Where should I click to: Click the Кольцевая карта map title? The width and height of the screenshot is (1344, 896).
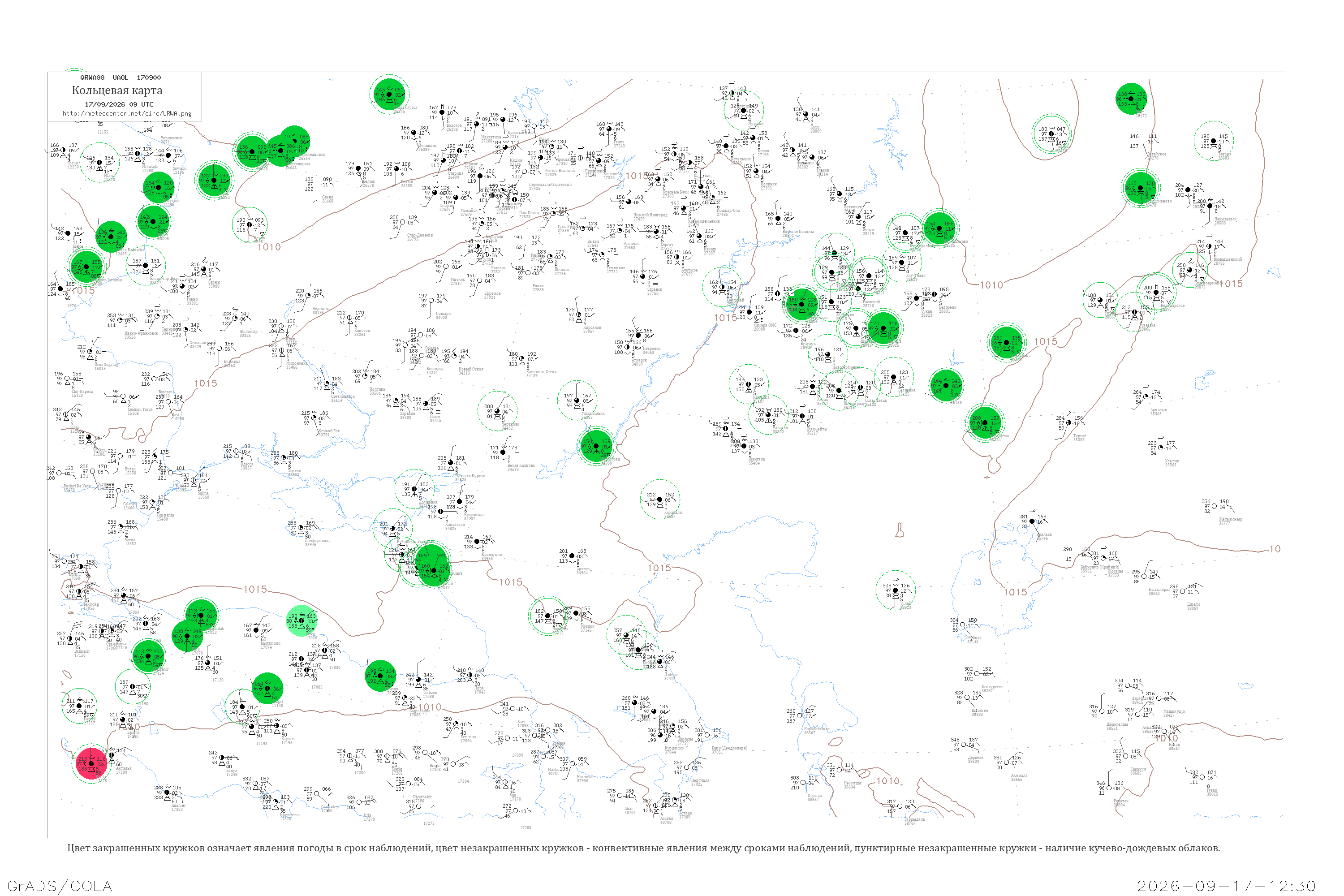(x=117, y=90)
